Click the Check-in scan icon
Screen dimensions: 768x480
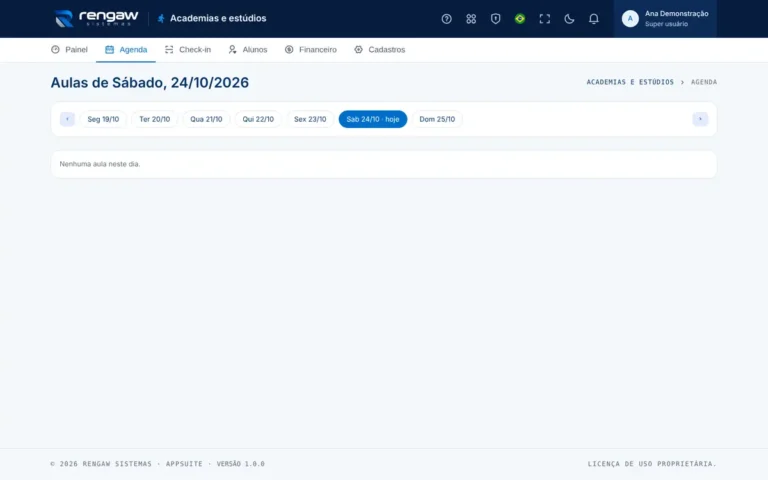[169, 49]
